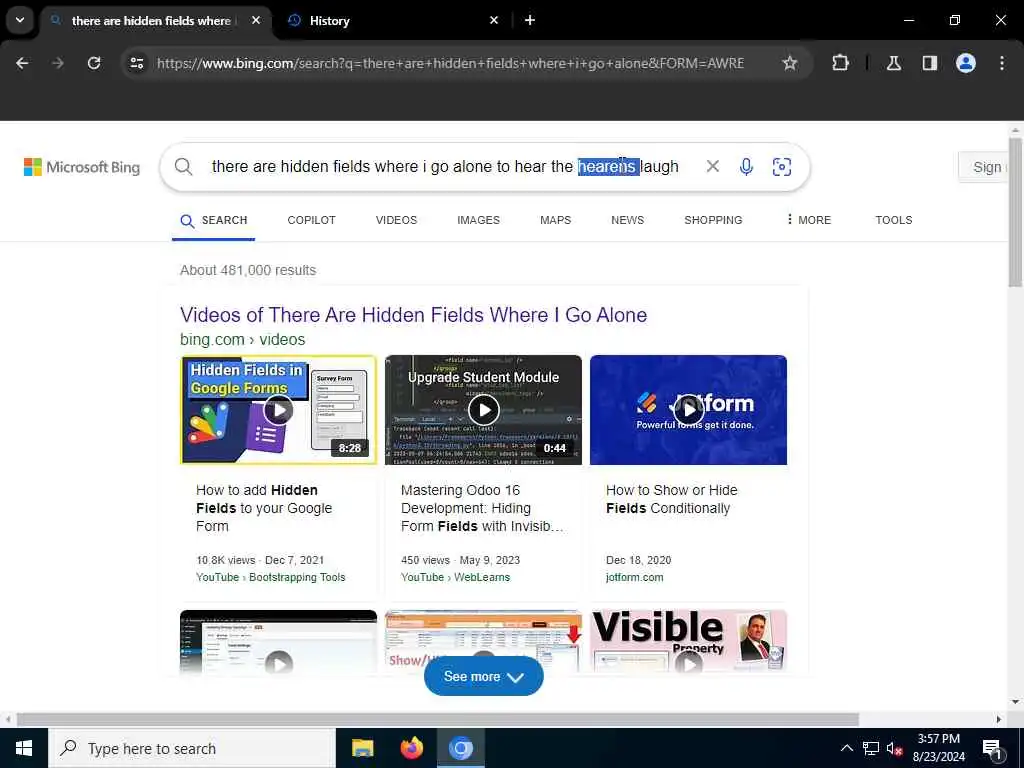
Task: Reload the Bing search page
Action: click(94, 63)
